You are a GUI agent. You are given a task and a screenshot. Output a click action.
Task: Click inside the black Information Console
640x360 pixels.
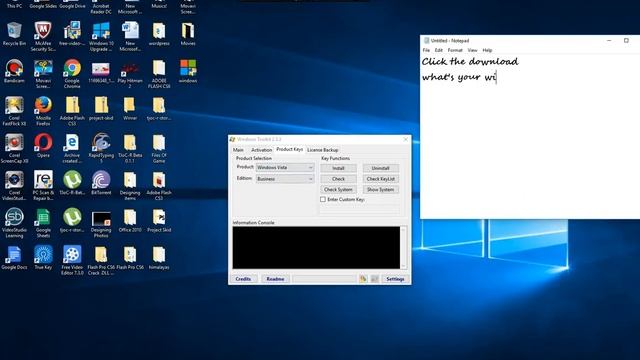[x=316, y=247]
